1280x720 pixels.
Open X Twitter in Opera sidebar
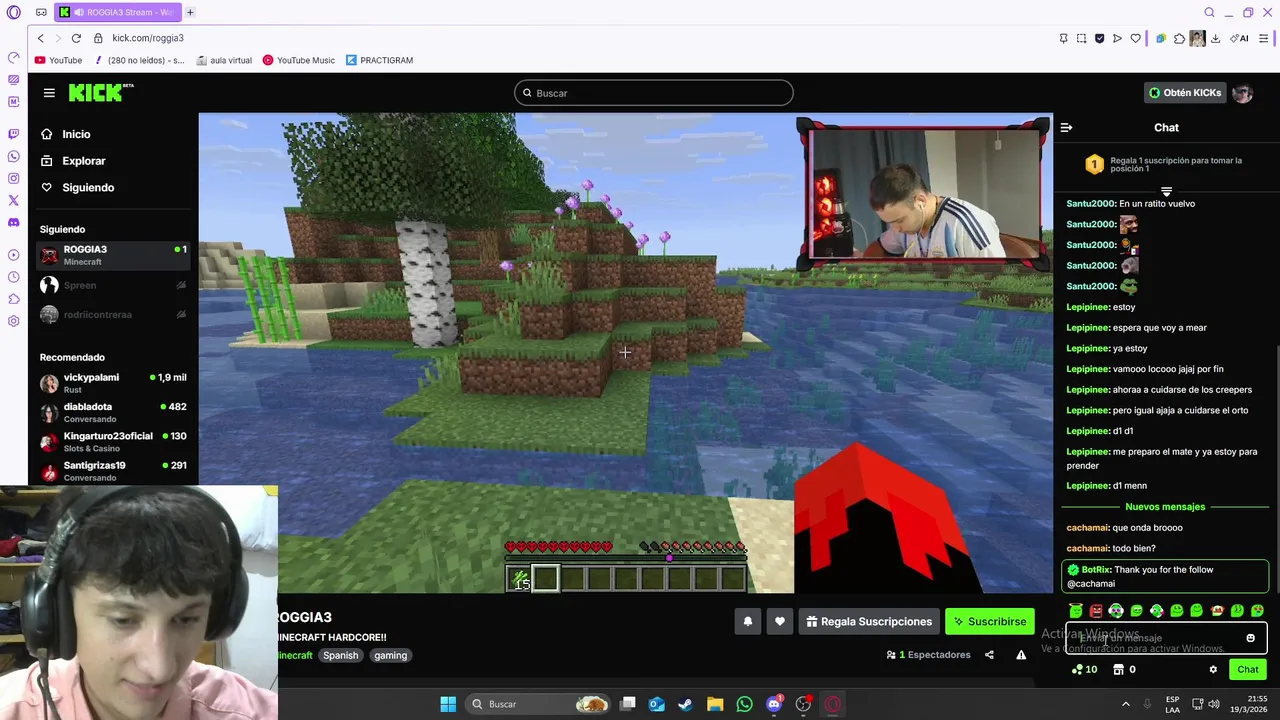pos(13,200)
